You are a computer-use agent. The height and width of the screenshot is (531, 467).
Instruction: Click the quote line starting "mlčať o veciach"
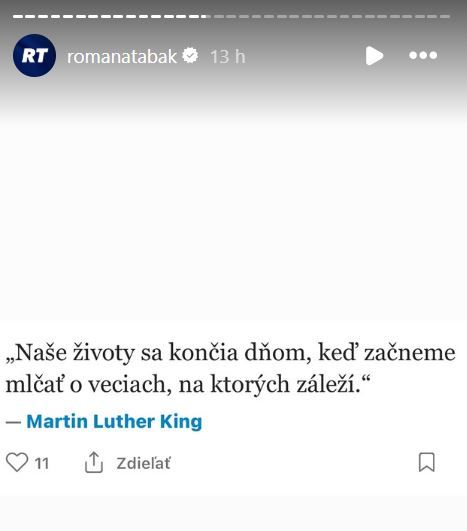pyautogui.click(x=188, y=385)
